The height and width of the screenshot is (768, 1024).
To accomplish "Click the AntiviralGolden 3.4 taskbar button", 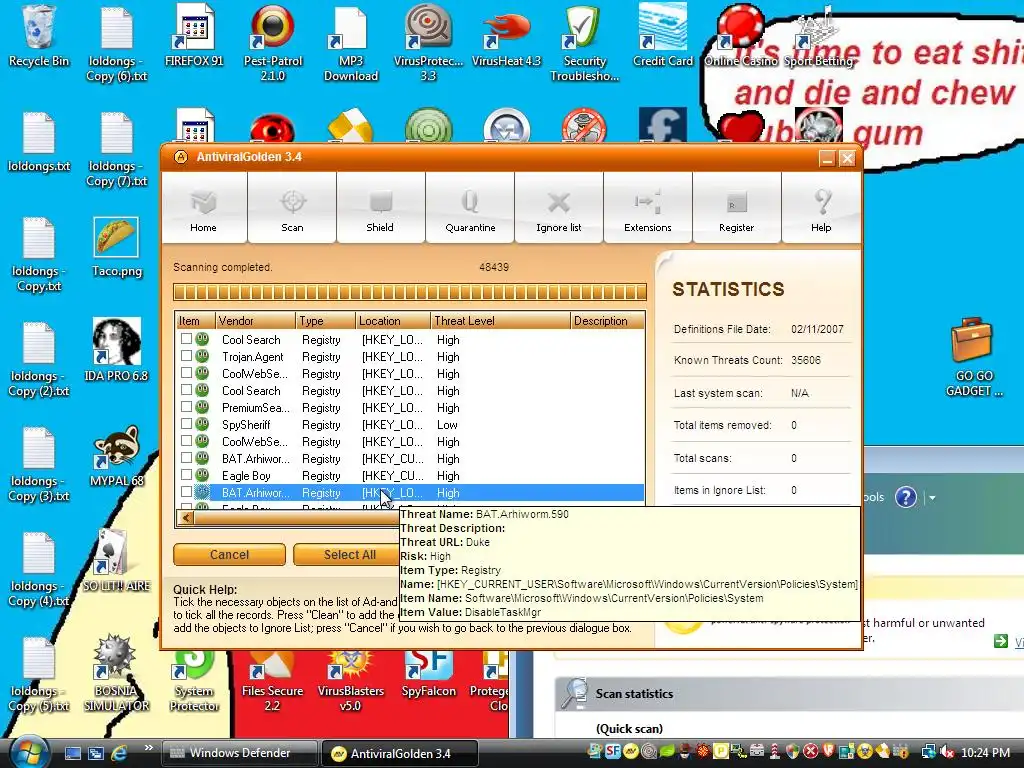I will tap(400, 753).
